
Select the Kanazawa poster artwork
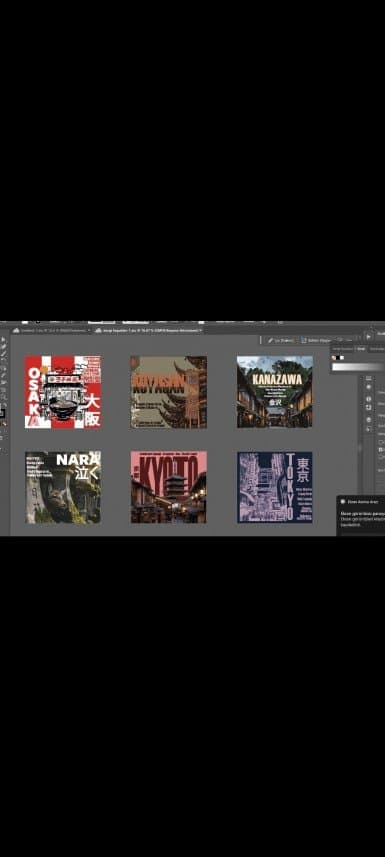(275, 392)
